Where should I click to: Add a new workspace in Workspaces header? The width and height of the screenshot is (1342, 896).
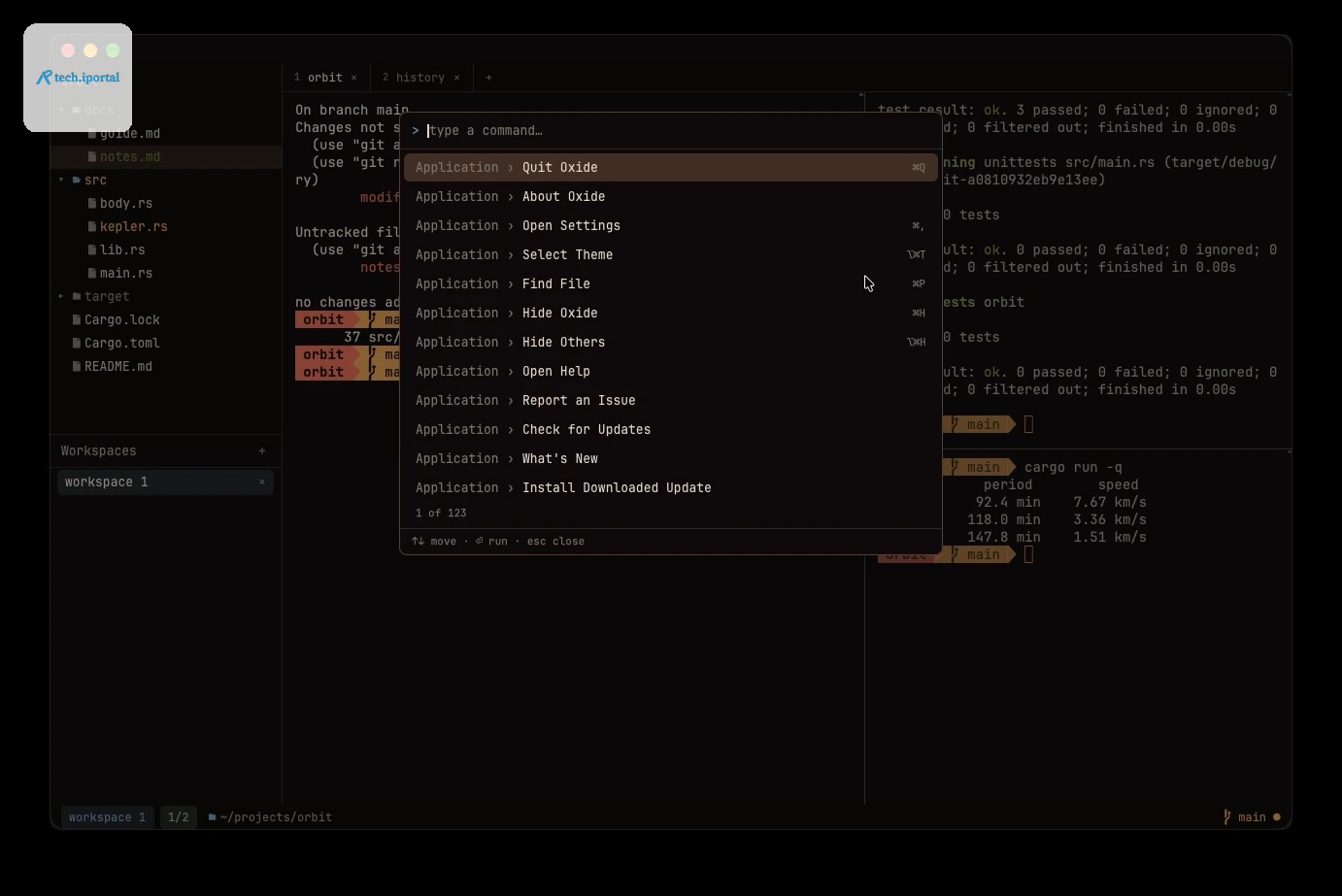click(262, 450)
